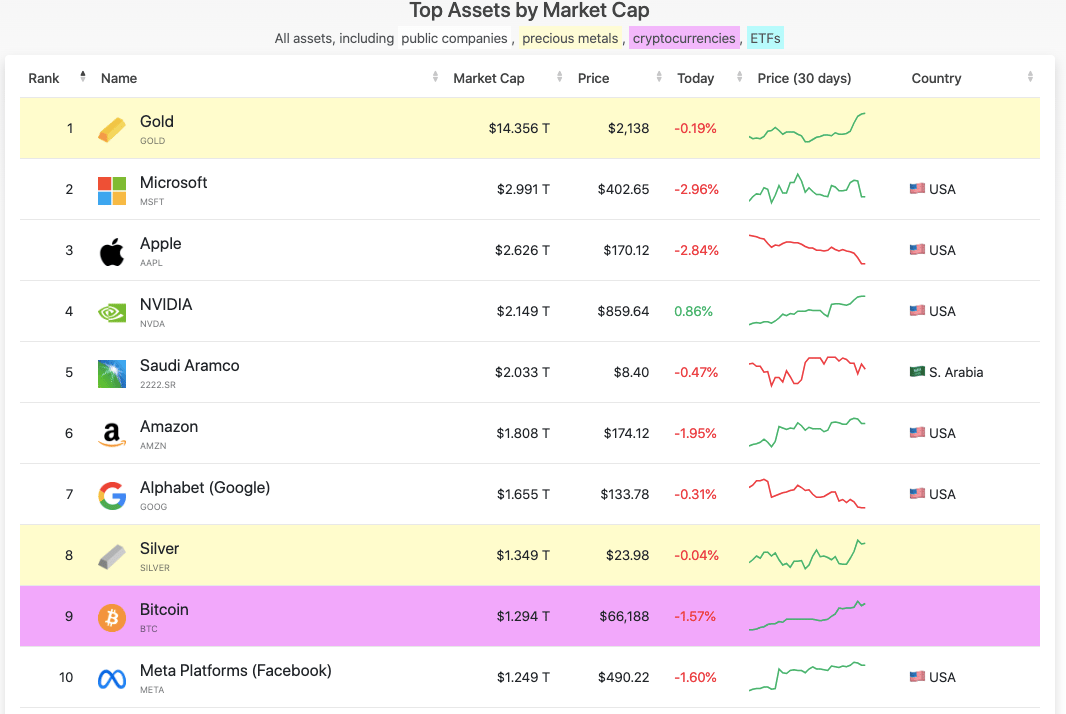
Task: Click the Amazon 30-day price chart
Action: pos(807,432)
